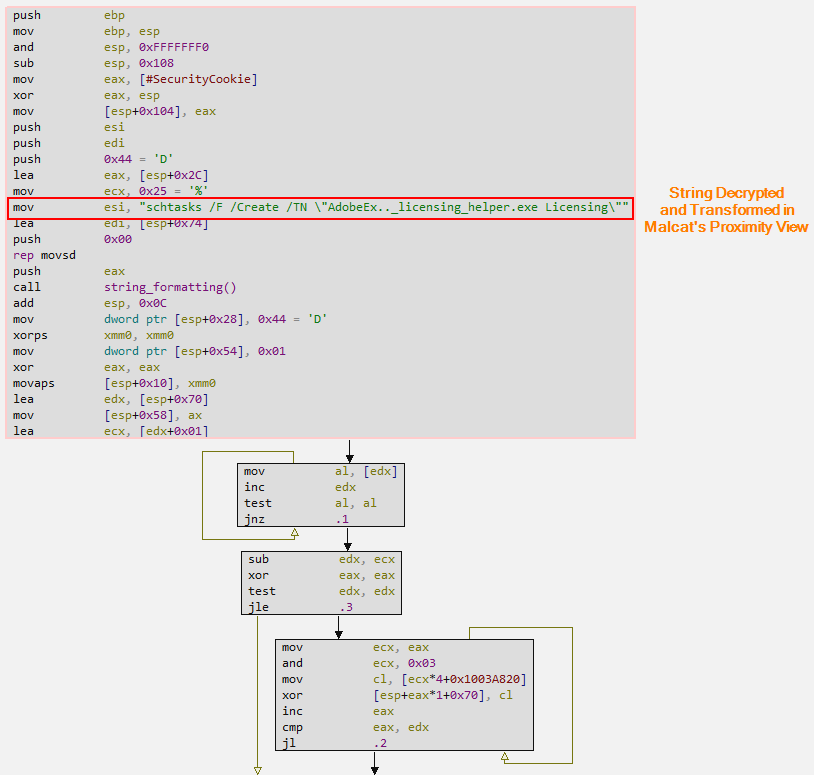Click loop-back arrowhead under the jl block
This screenshot has width=814, height=775.
pyautogui.click(x=504, y=757)
